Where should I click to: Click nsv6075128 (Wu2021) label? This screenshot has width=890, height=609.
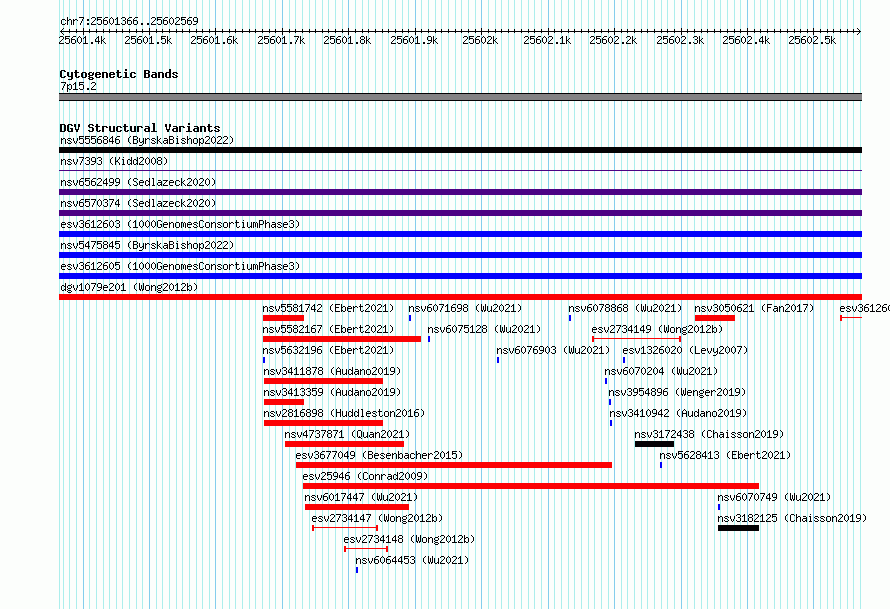(x=484, y=329)
